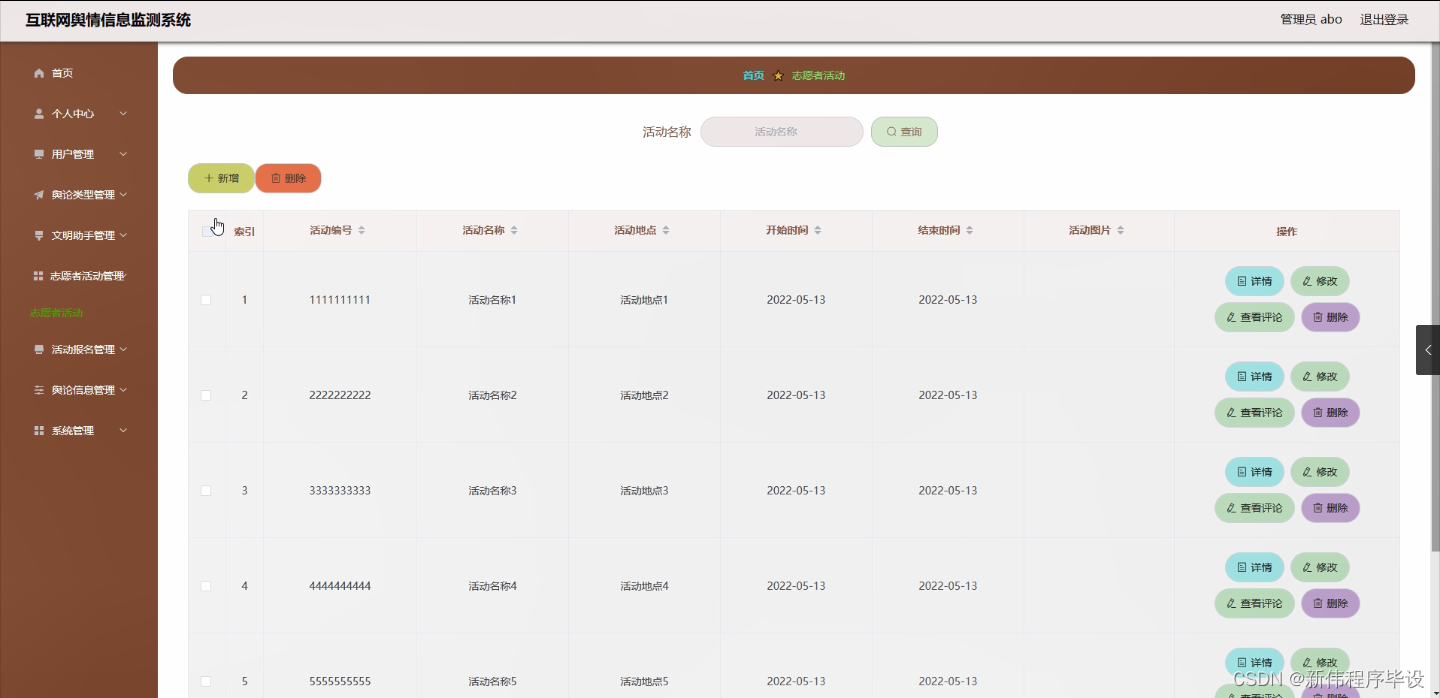Click 查看评论 for 活动名称1
The image size is (1440, 698).
1255,317
